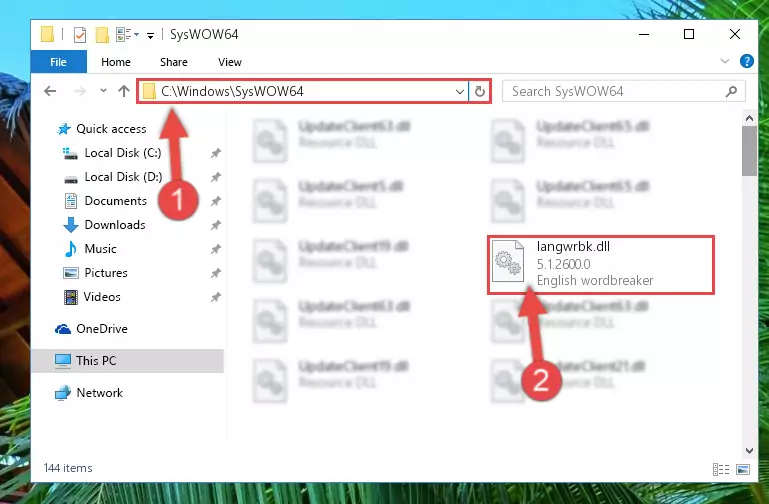The height and width of the screenshot is (504, 769).
Task: Open the recent locations dropdown arrow
Action: 103,91
